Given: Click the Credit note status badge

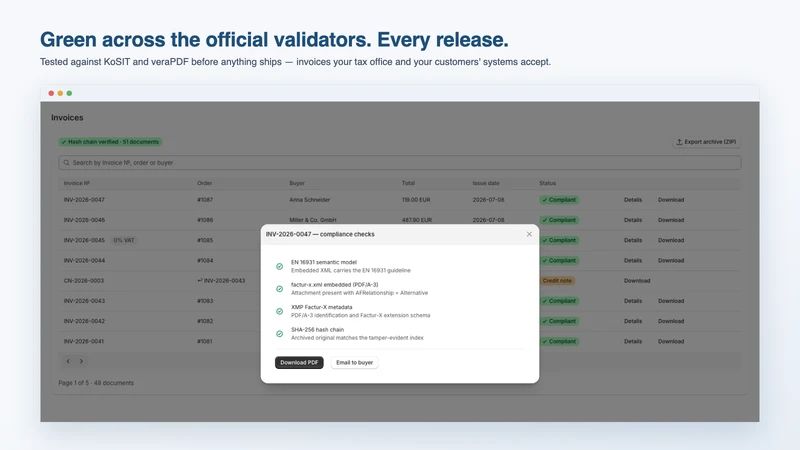Looking at the screenshot, I should point(557,281).
